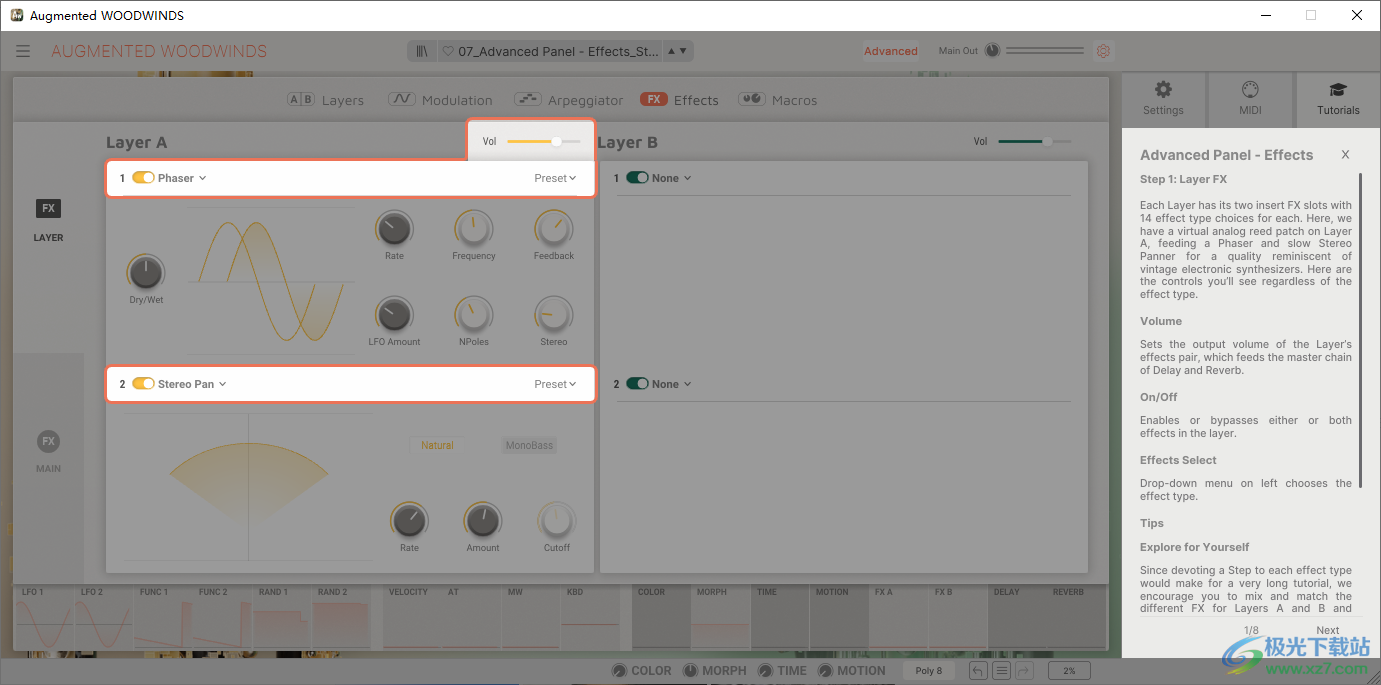1381x685 pixels.
Task: Toggle Layer B slot 1 effect switch
Action: [637, 178]
